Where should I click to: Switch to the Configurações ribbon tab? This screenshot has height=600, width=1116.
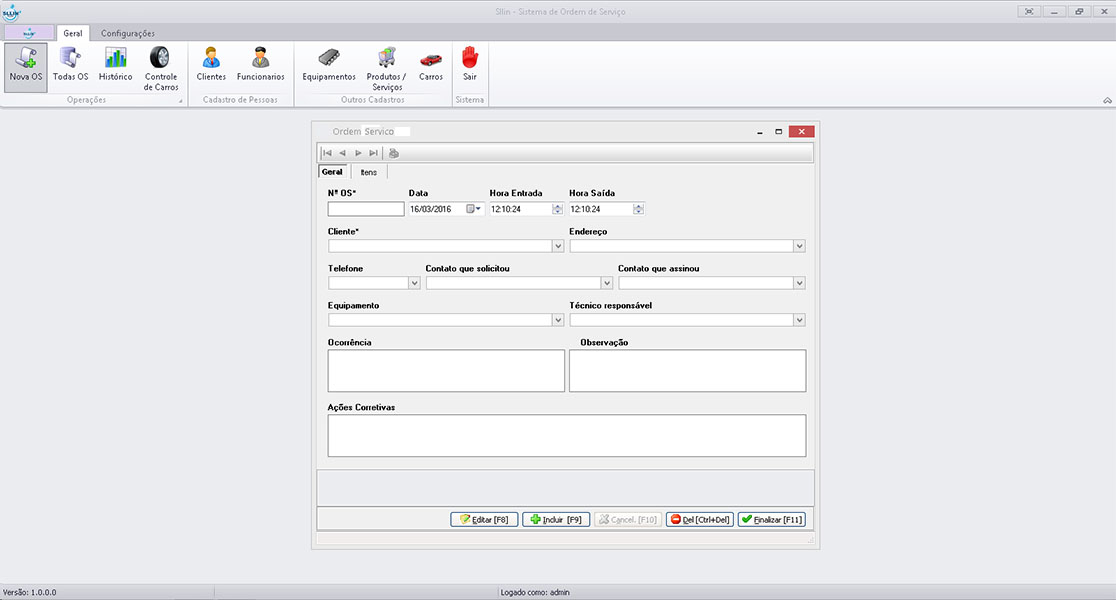click(x=127, y=33)
